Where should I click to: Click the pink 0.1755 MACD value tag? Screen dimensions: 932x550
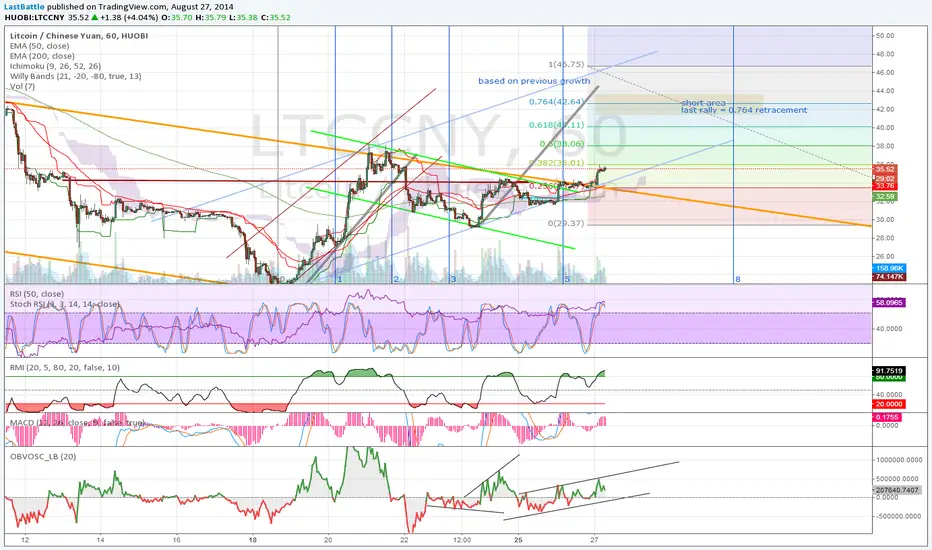[x=887, y=417]
